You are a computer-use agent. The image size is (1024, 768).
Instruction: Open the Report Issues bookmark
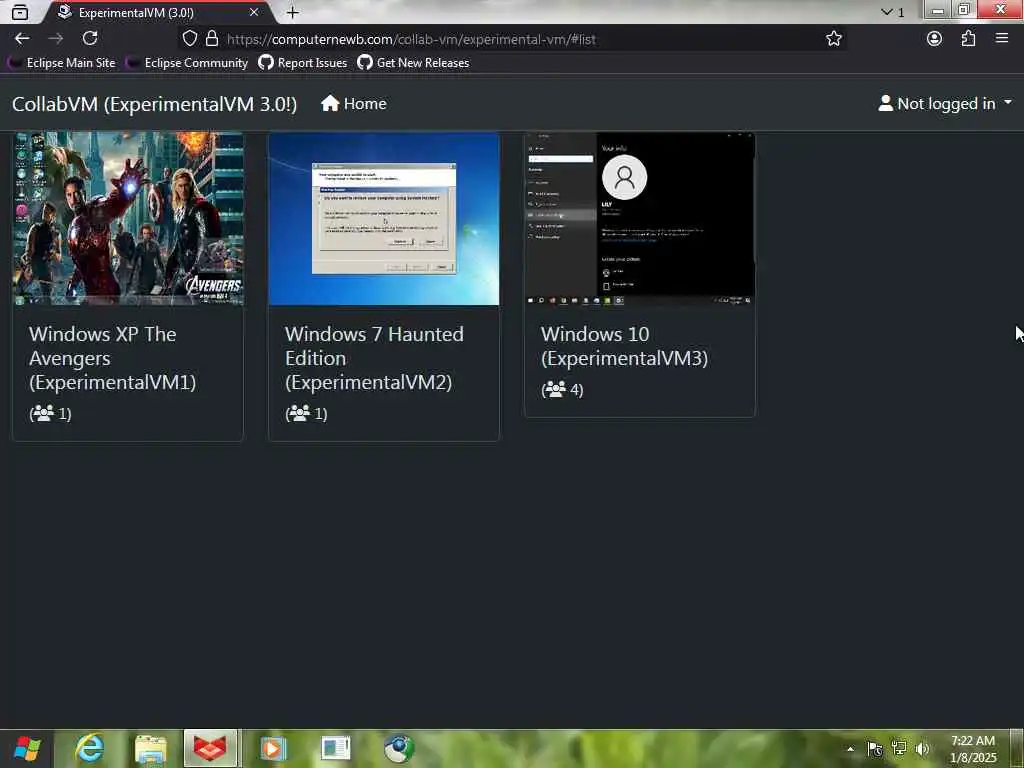(x=303, y=63)
